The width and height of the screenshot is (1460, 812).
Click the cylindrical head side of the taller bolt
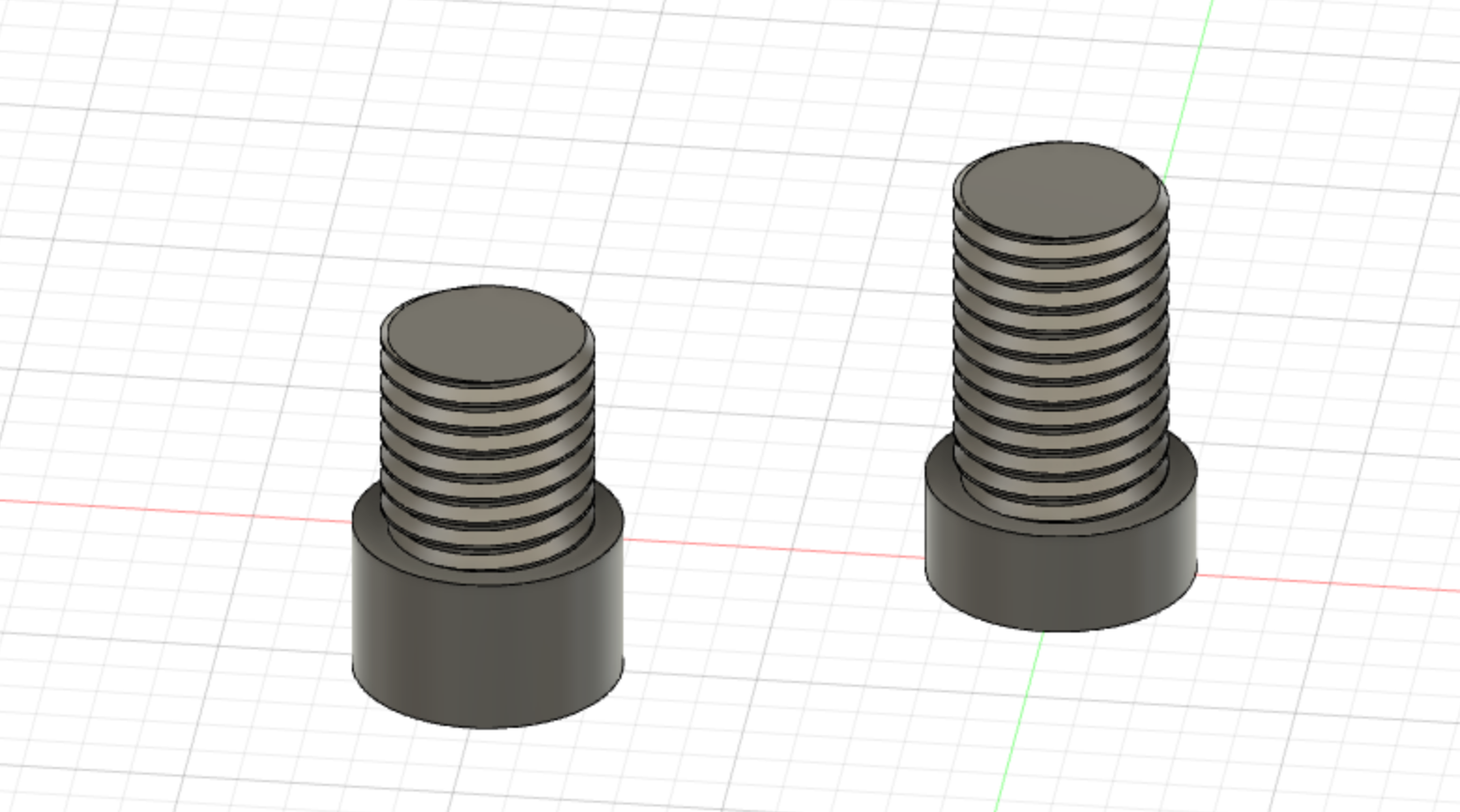point(1060,575)
